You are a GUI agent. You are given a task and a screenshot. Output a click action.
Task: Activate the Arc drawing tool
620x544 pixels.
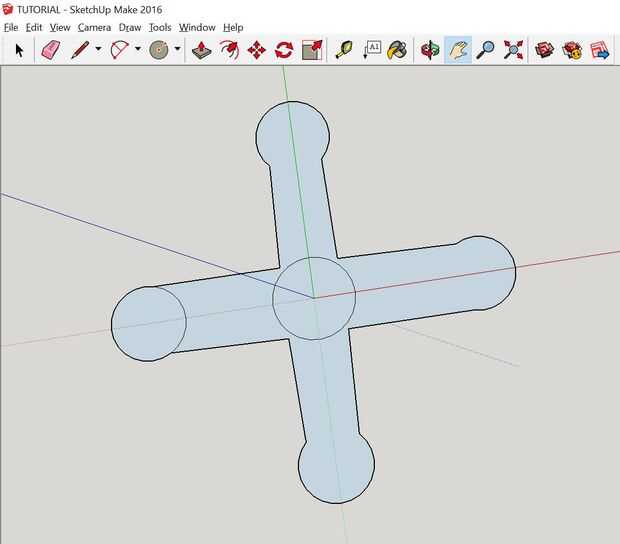pos(119,50)
